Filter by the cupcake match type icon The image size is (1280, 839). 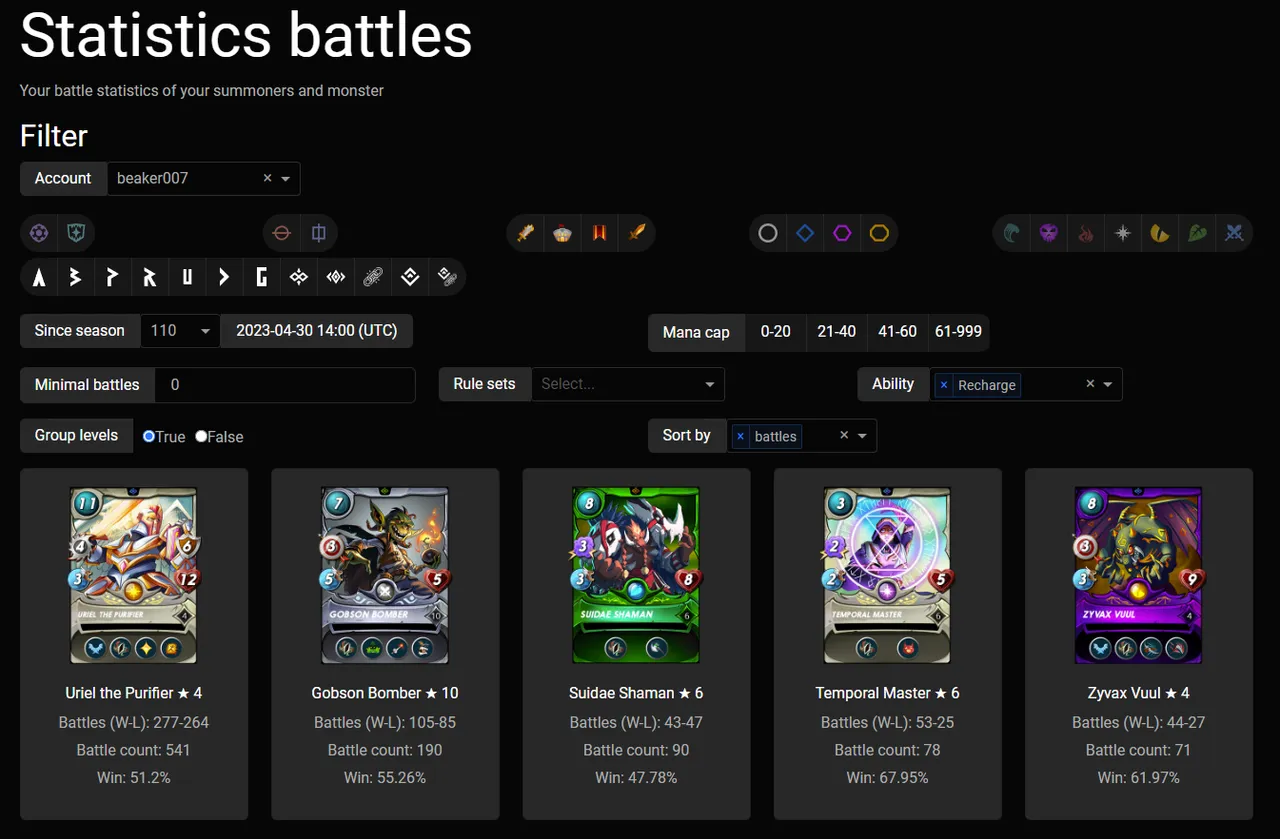(562, 234)
